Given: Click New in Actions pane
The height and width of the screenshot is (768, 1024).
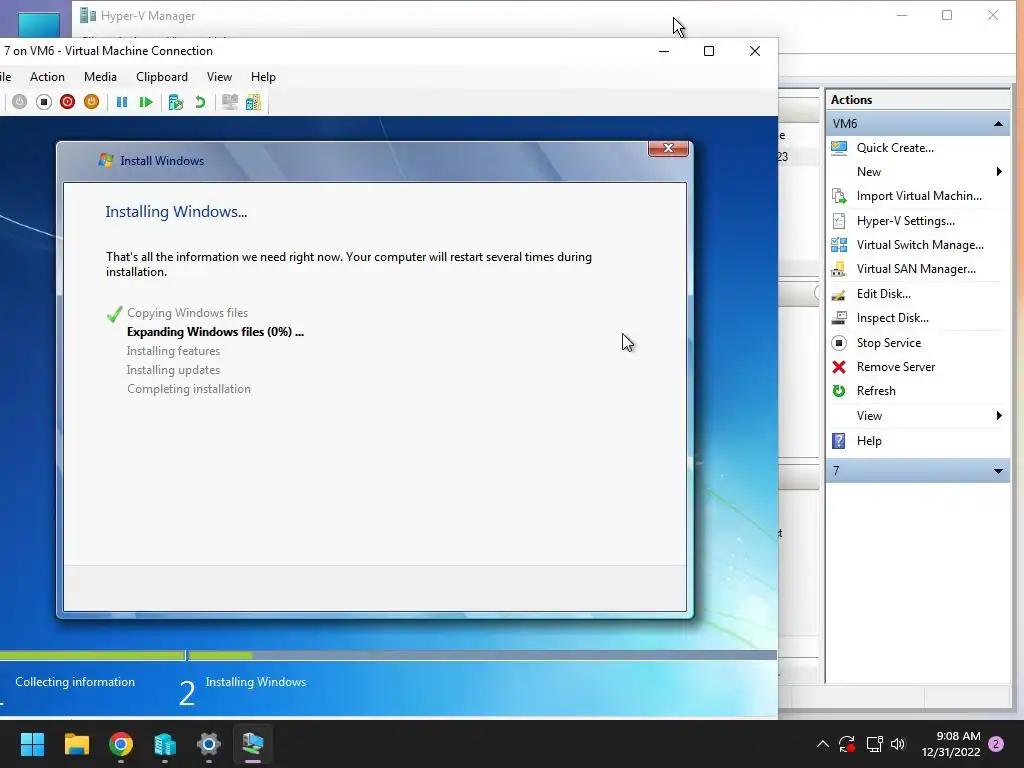Looking at the screenshot, I should [x=869, y=172].
